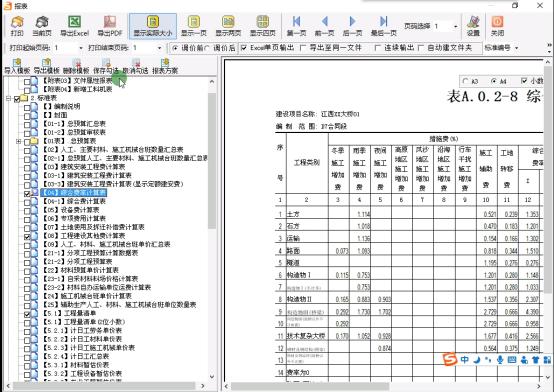Viewport: 554px width, 392px height.
Task: Select the A3 paper radio button
Action: click(465, 81)
